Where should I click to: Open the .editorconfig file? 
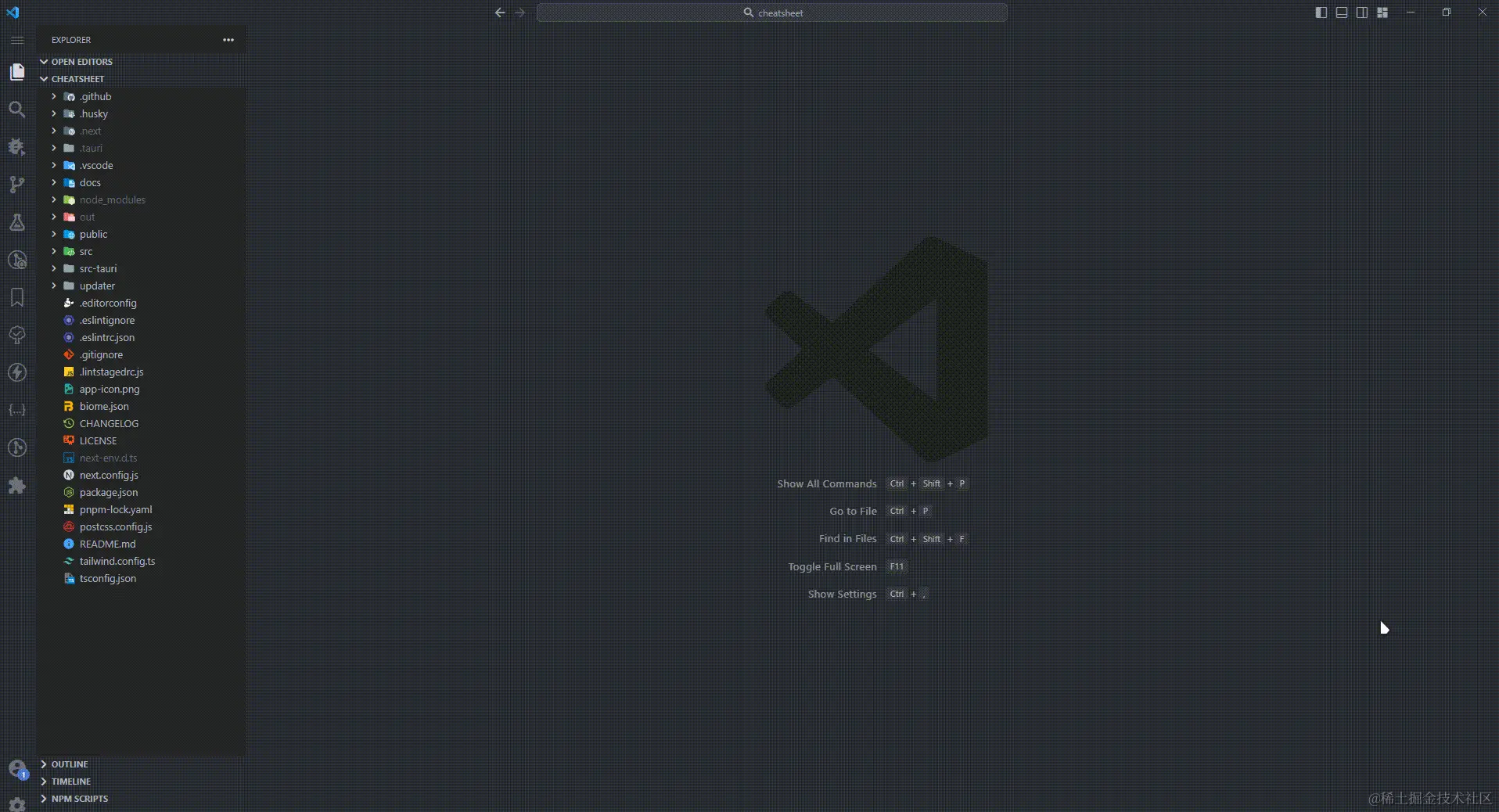[x=141, y=303]
